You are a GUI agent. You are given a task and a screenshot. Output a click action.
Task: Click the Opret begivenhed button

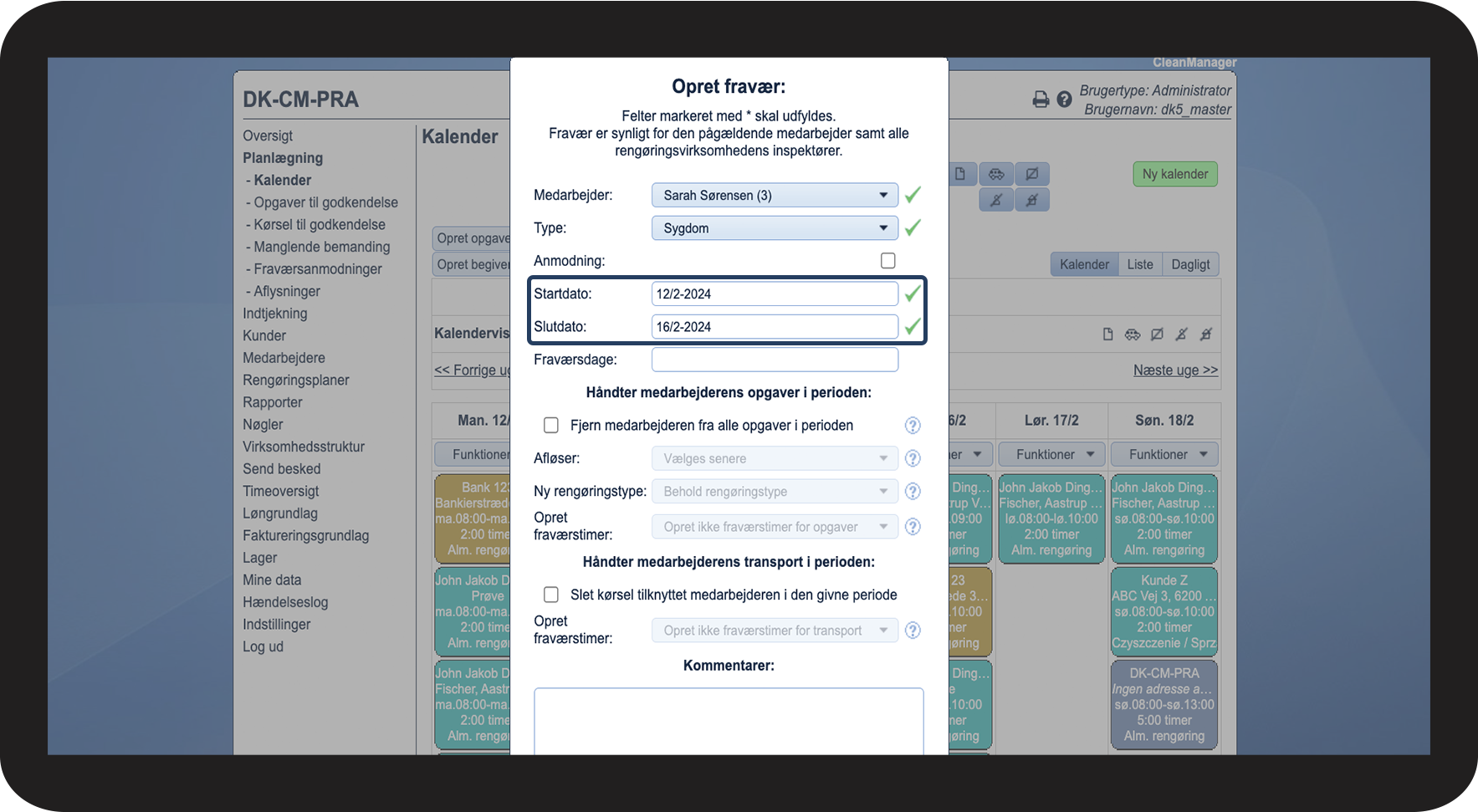click(x=472, y=264)
